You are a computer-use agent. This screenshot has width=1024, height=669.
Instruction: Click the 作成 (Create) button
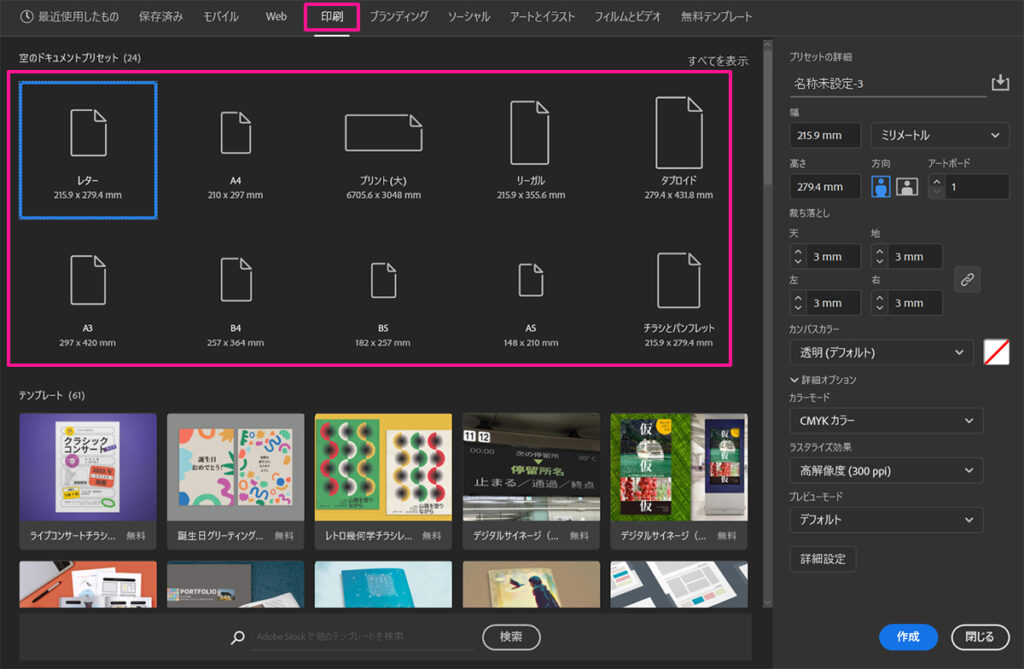coord(907,637)
